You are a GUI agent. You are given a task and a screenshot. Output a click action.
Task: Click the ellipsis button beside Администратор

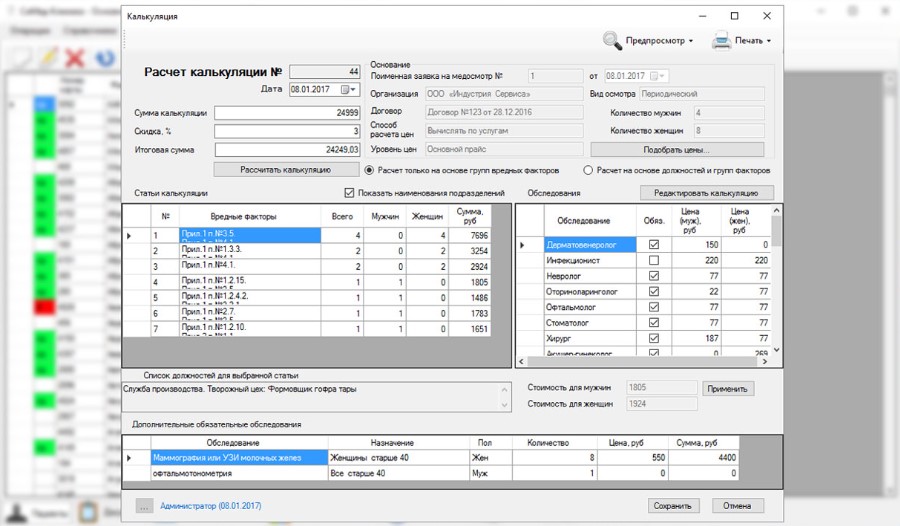click(x=144, y=506)
